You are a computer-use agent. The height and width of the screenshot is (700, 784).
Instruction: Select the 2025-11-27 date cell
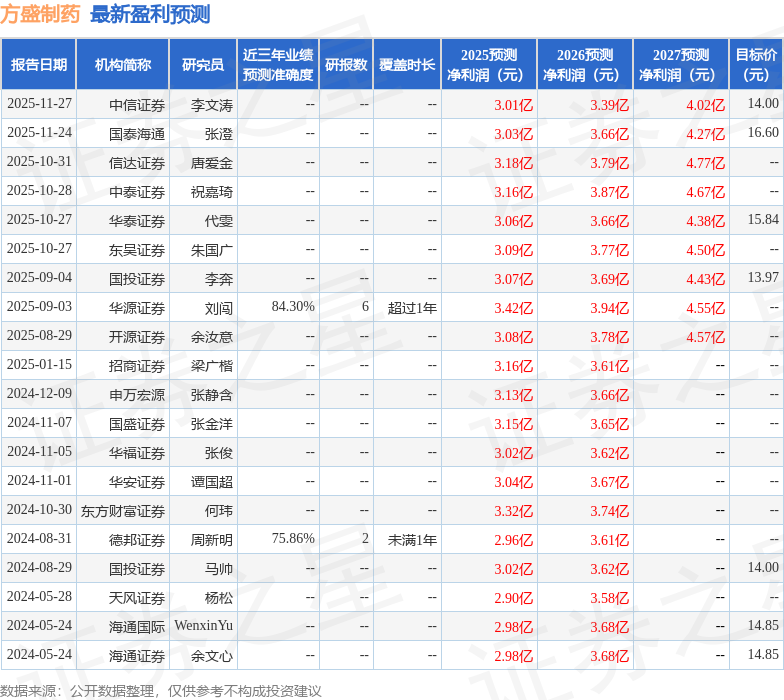click(39, 104)
